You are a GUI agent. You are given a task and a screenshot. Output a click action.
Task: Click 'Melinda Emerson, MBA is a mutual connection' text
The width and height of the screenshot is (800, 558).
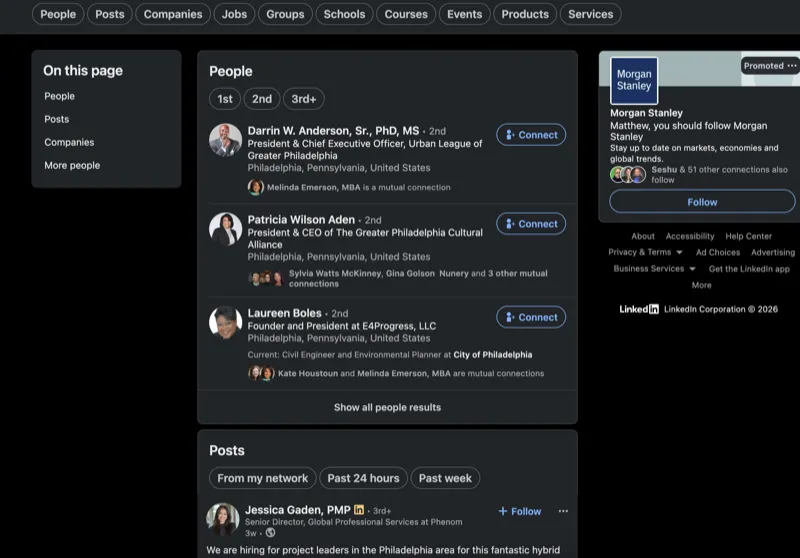tap(359, 187)
